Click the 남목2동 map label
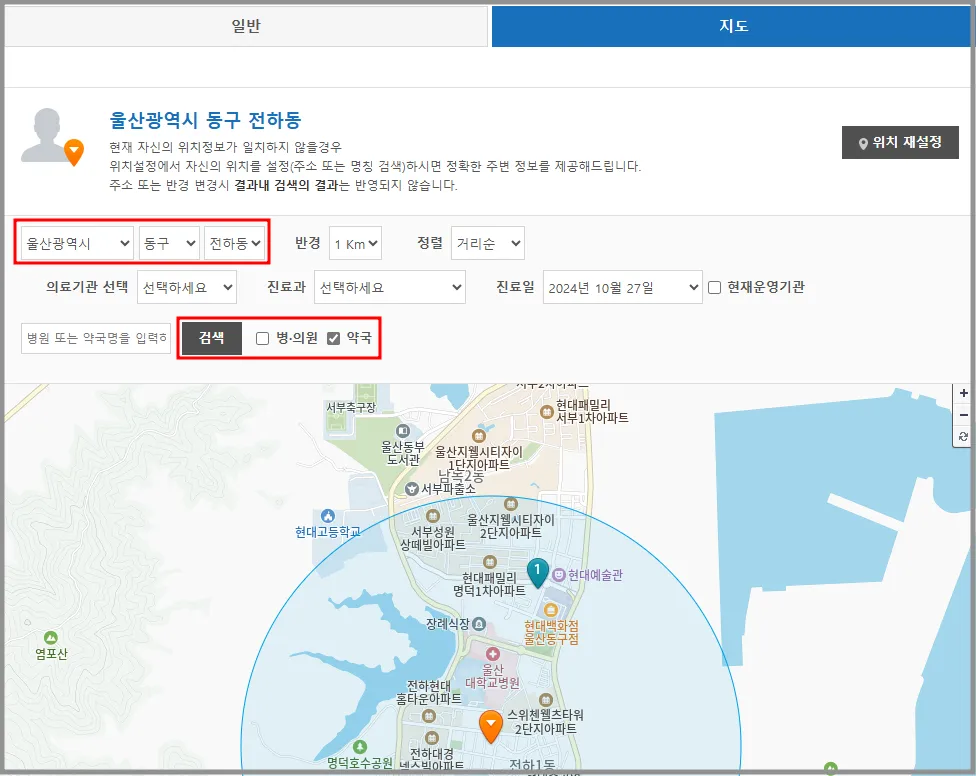This screenshot has height=776, width=976. 461,477
